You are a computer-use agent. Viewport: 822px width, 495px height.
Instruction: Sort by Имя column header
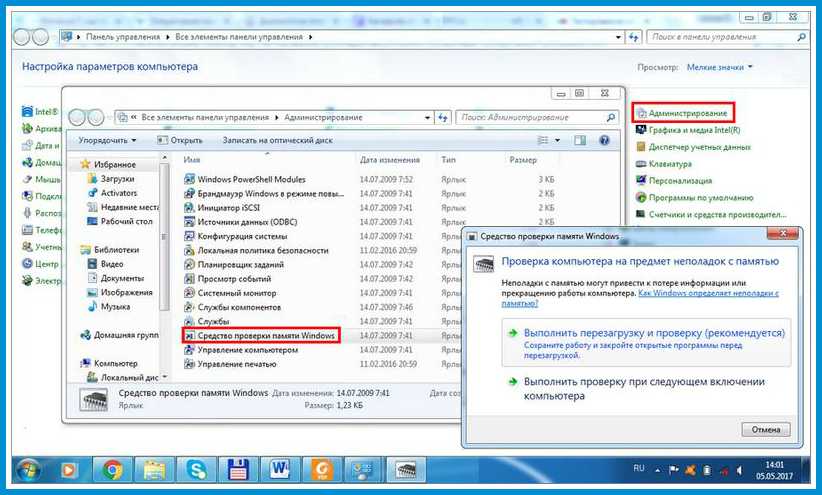tap(192, 159)
